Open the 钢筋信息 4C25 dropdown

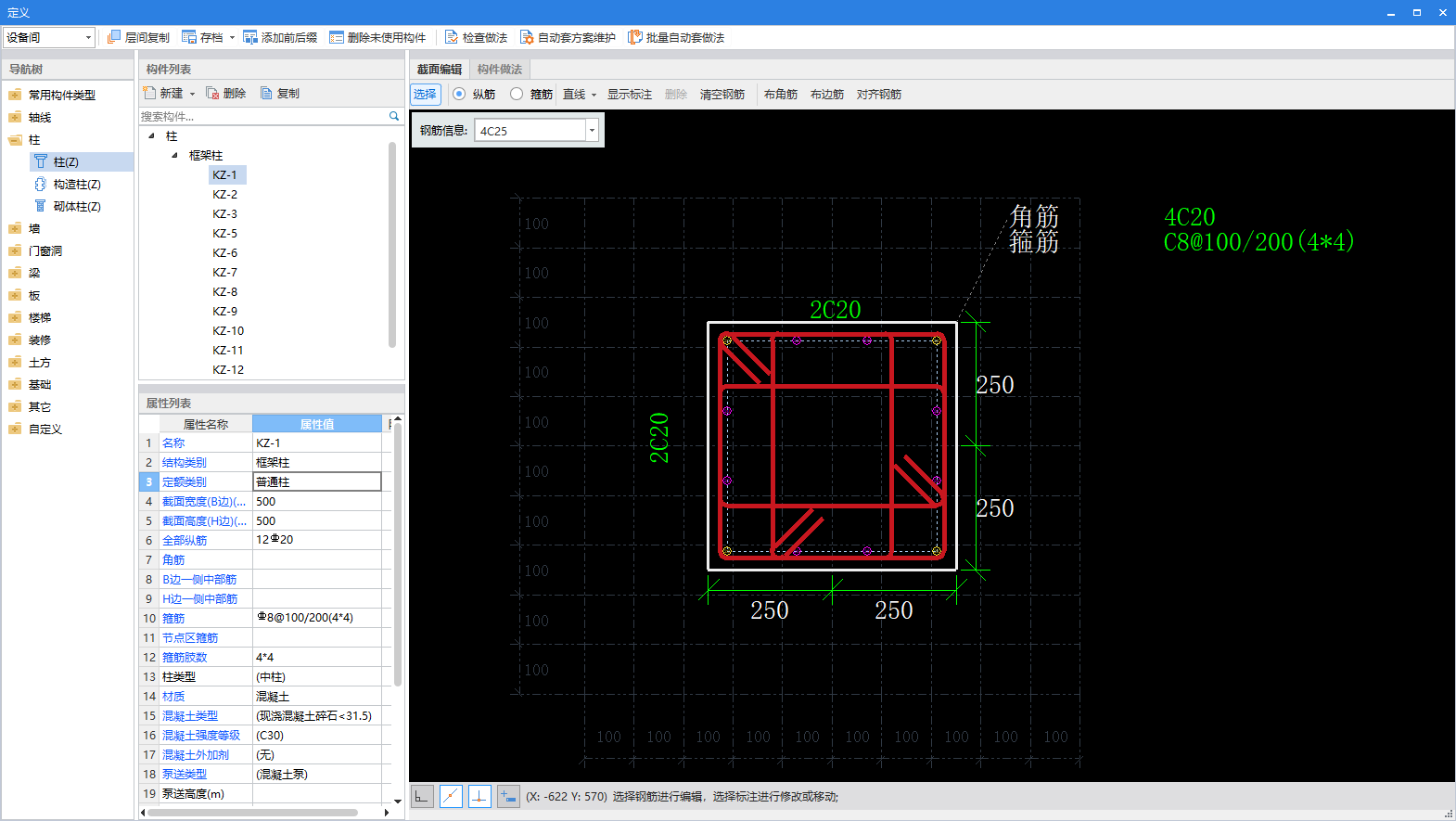591,131
